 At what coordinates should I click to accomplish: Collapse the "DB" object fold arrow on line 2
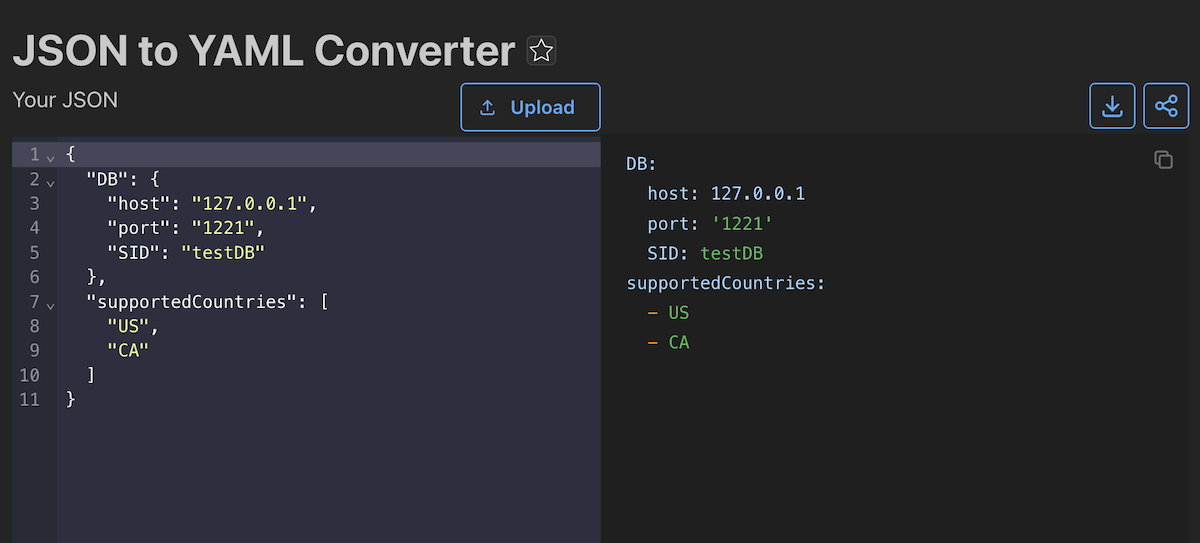click(x=50, y=181)
